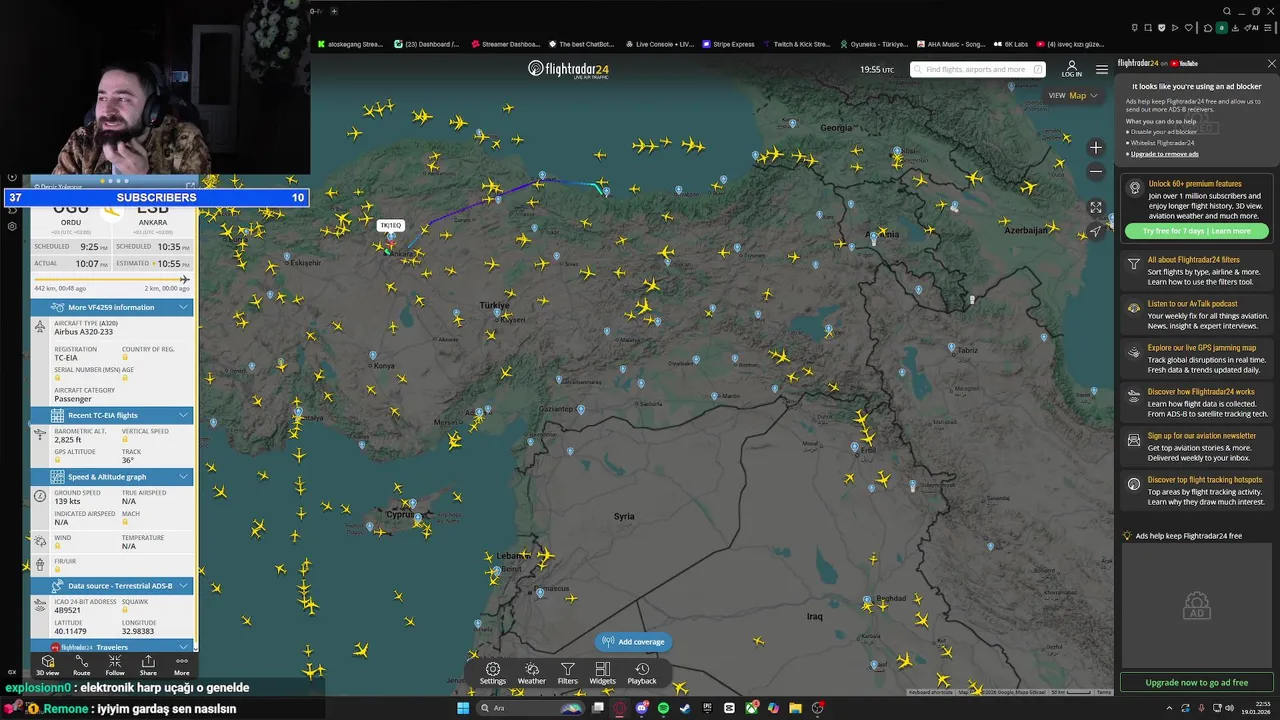Viewport: 1280px width, 720px height.
Task: Open the Flightradar24 hamburger menu
Action: (1101, 69)
